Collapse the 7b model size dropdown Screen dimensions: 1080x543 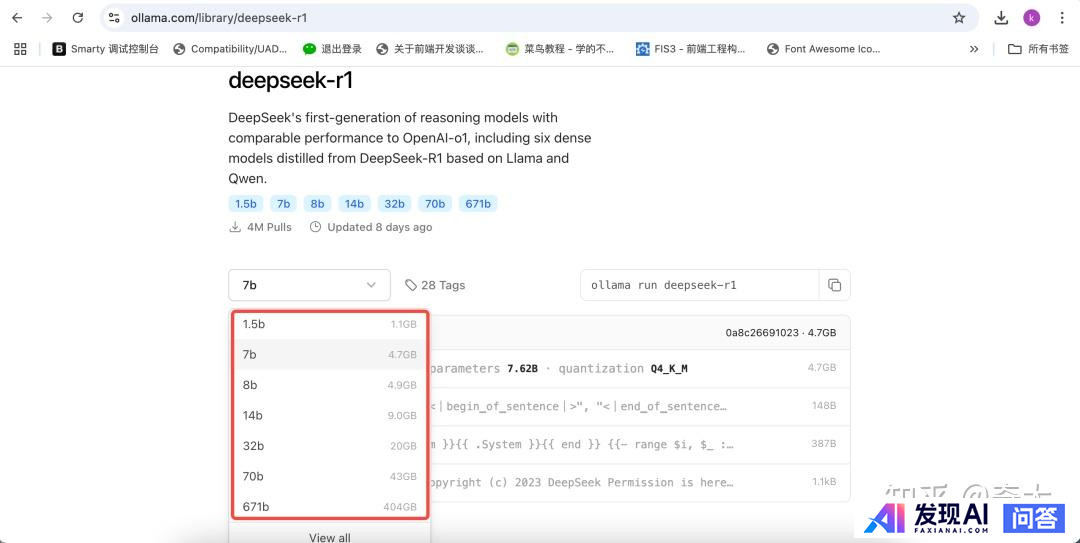click(x=308, y=285)
